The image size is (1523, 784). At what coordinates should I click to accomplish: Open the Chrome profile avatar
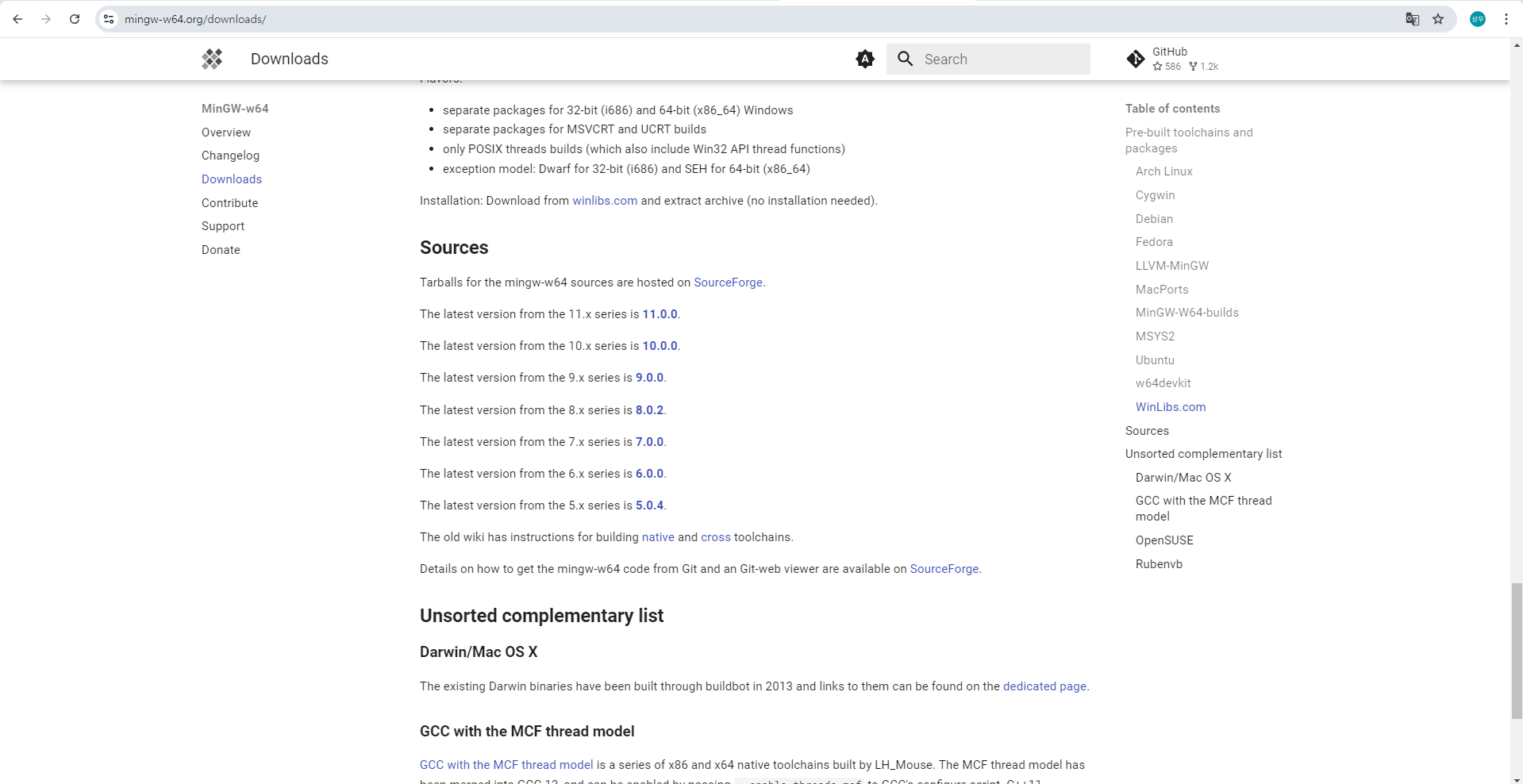1478,19
